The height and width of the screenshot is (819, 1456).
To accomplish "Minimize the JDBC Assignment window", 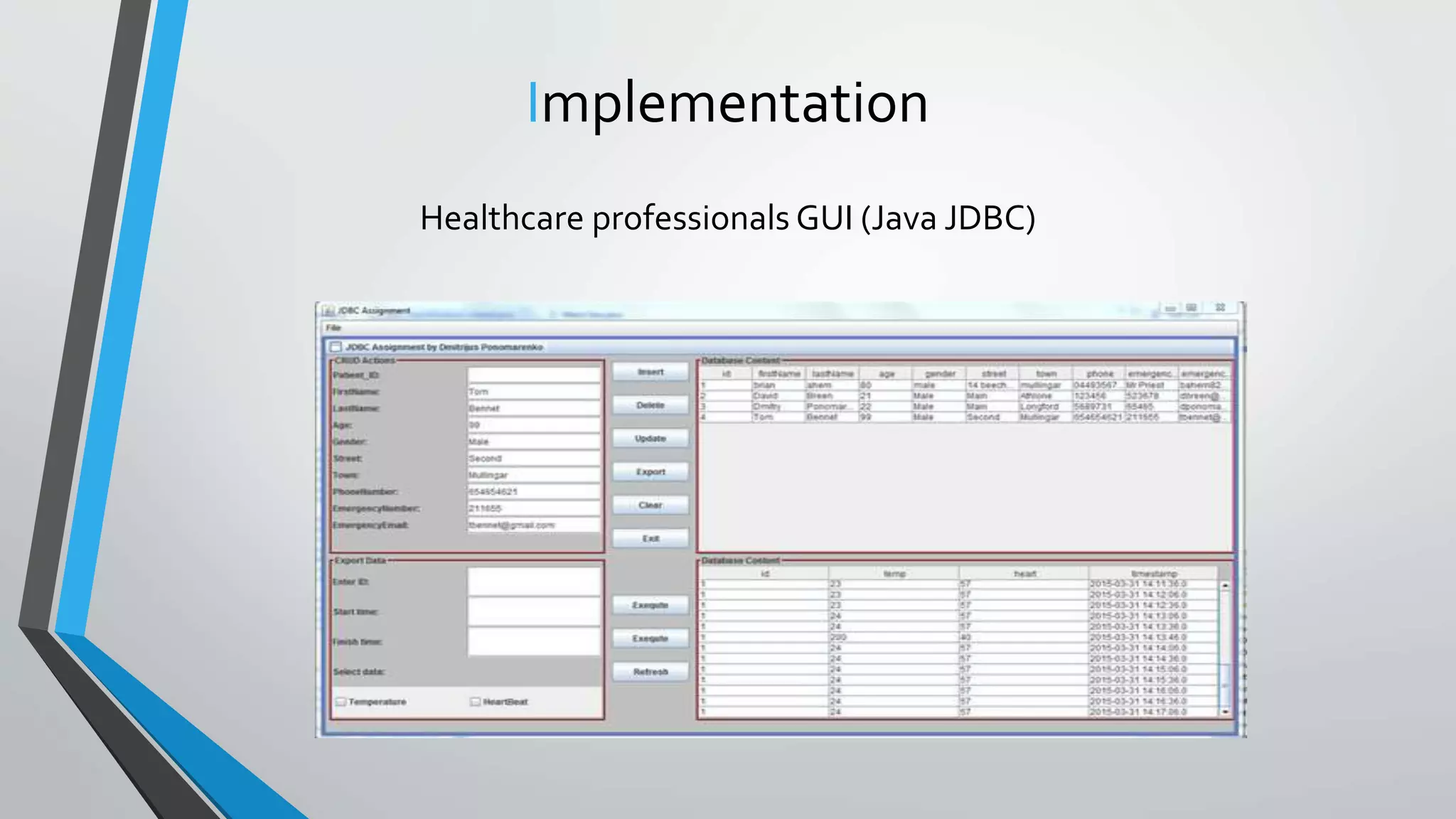I will [x=1170, y=308].
